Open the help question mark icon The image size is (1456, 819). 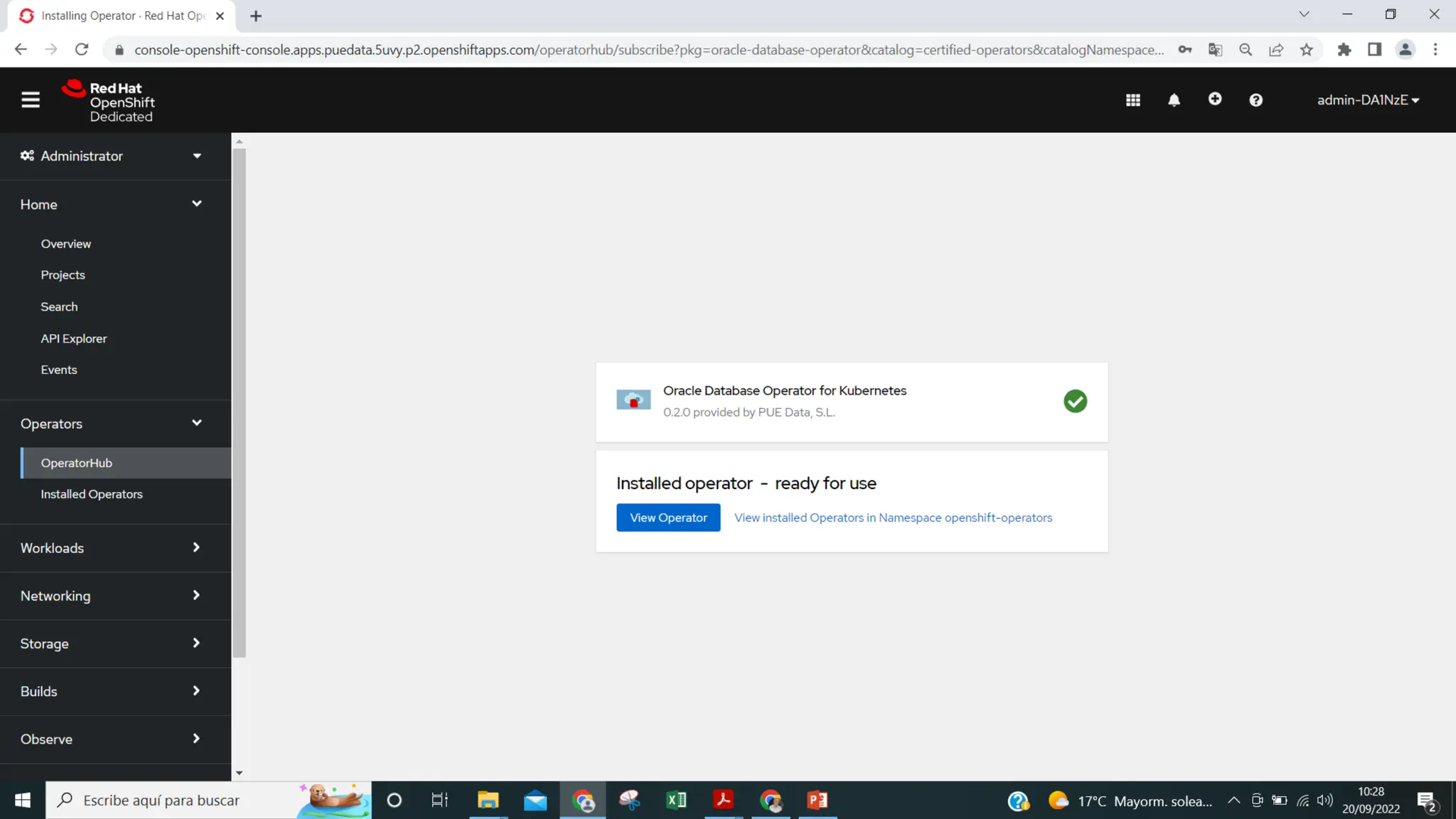(1256, 100)
